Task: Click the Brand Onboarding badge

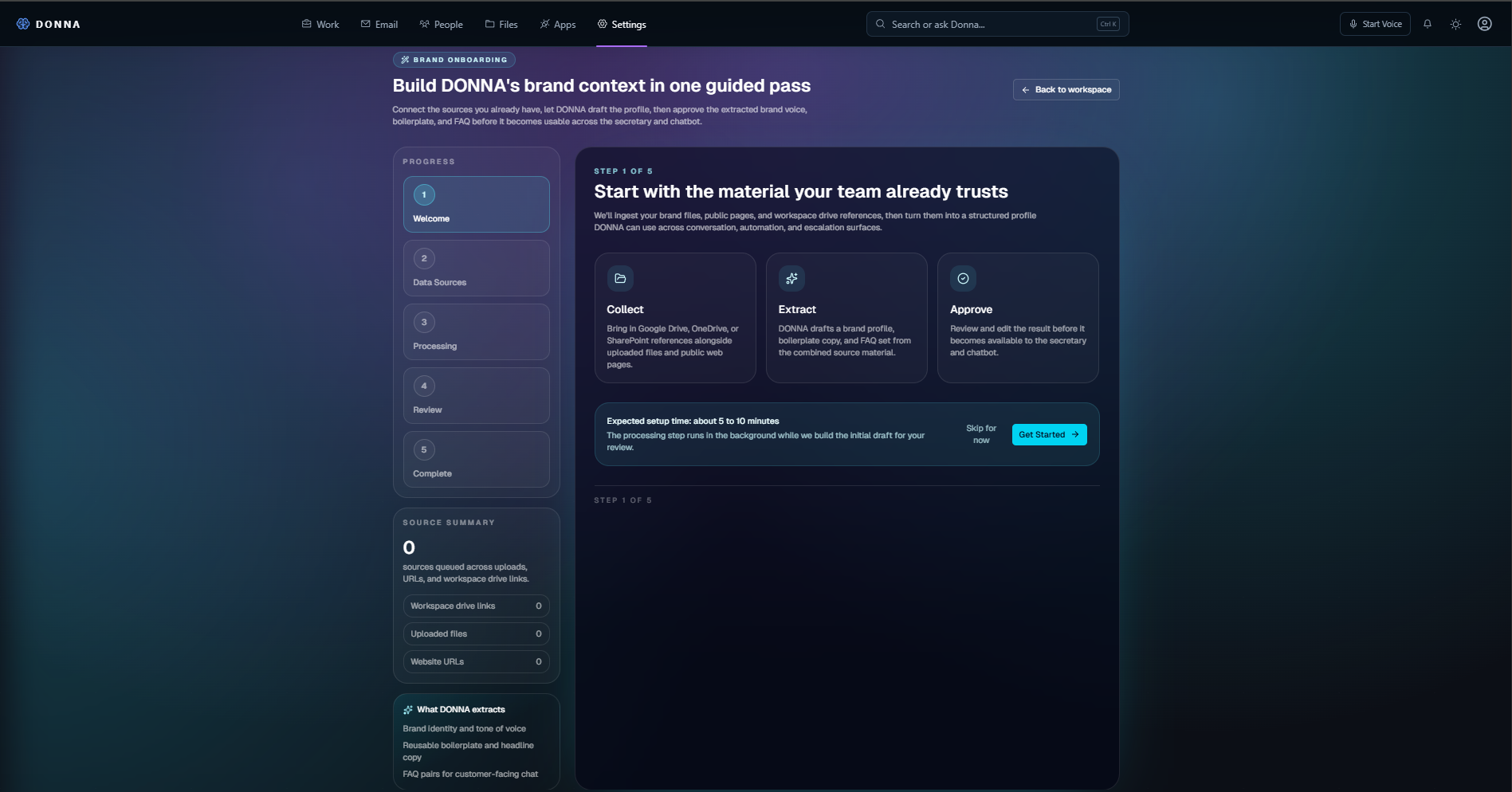Action: tap(454, 60)
